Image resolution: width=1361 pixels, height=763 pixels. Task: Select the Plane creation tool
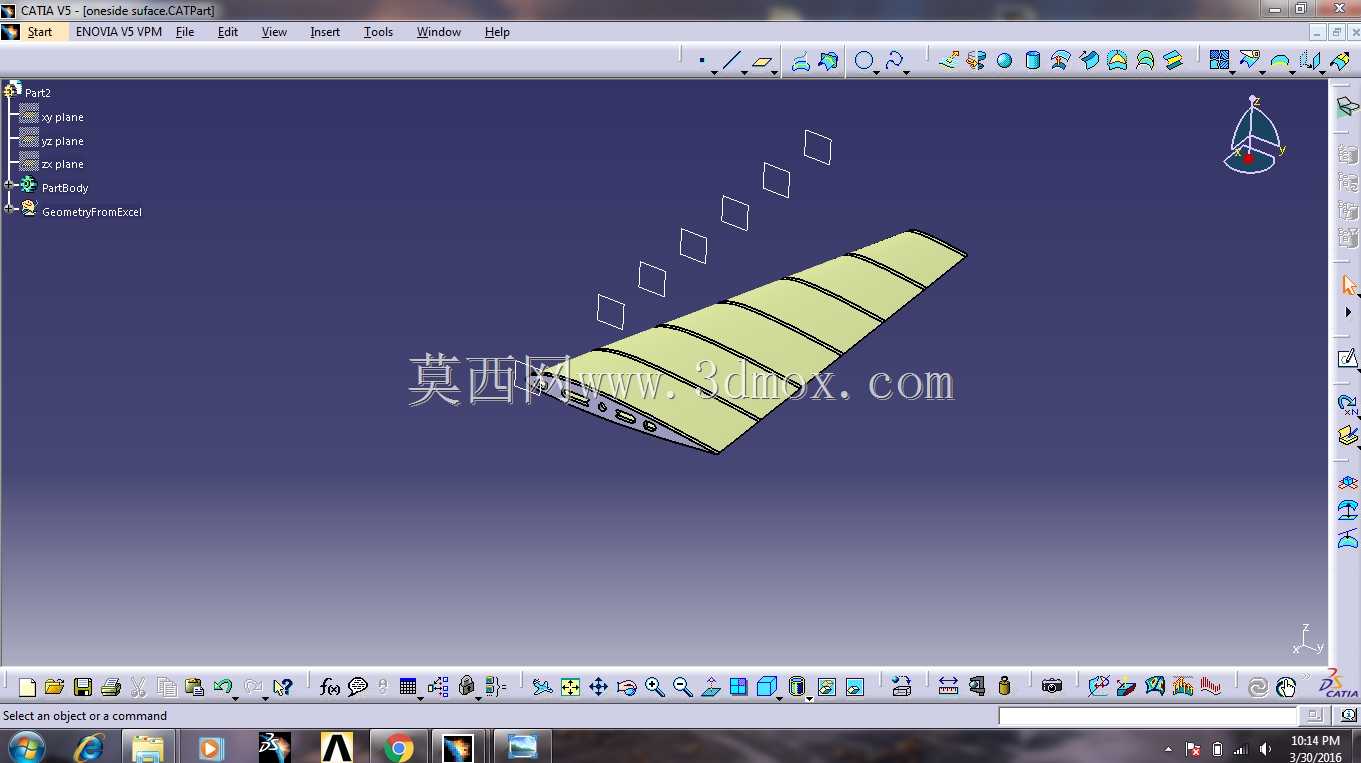tap(762, 61)
